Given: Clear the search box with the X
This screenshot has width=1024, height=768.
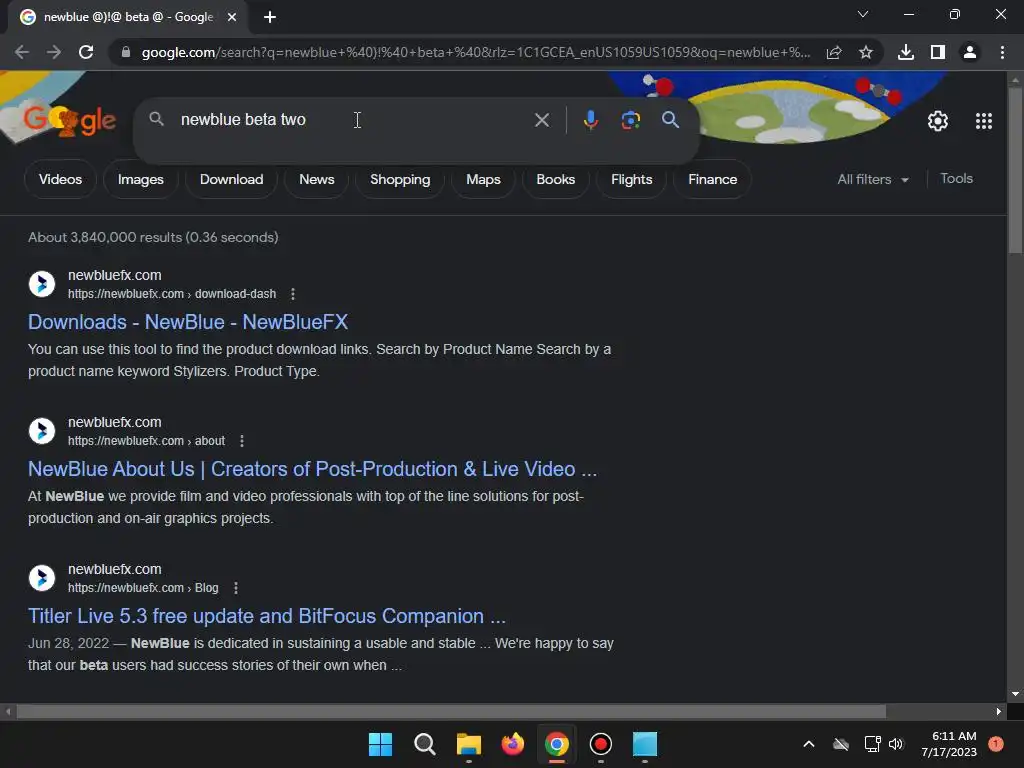Looking at the screenshot, I should tap(541, 120).
